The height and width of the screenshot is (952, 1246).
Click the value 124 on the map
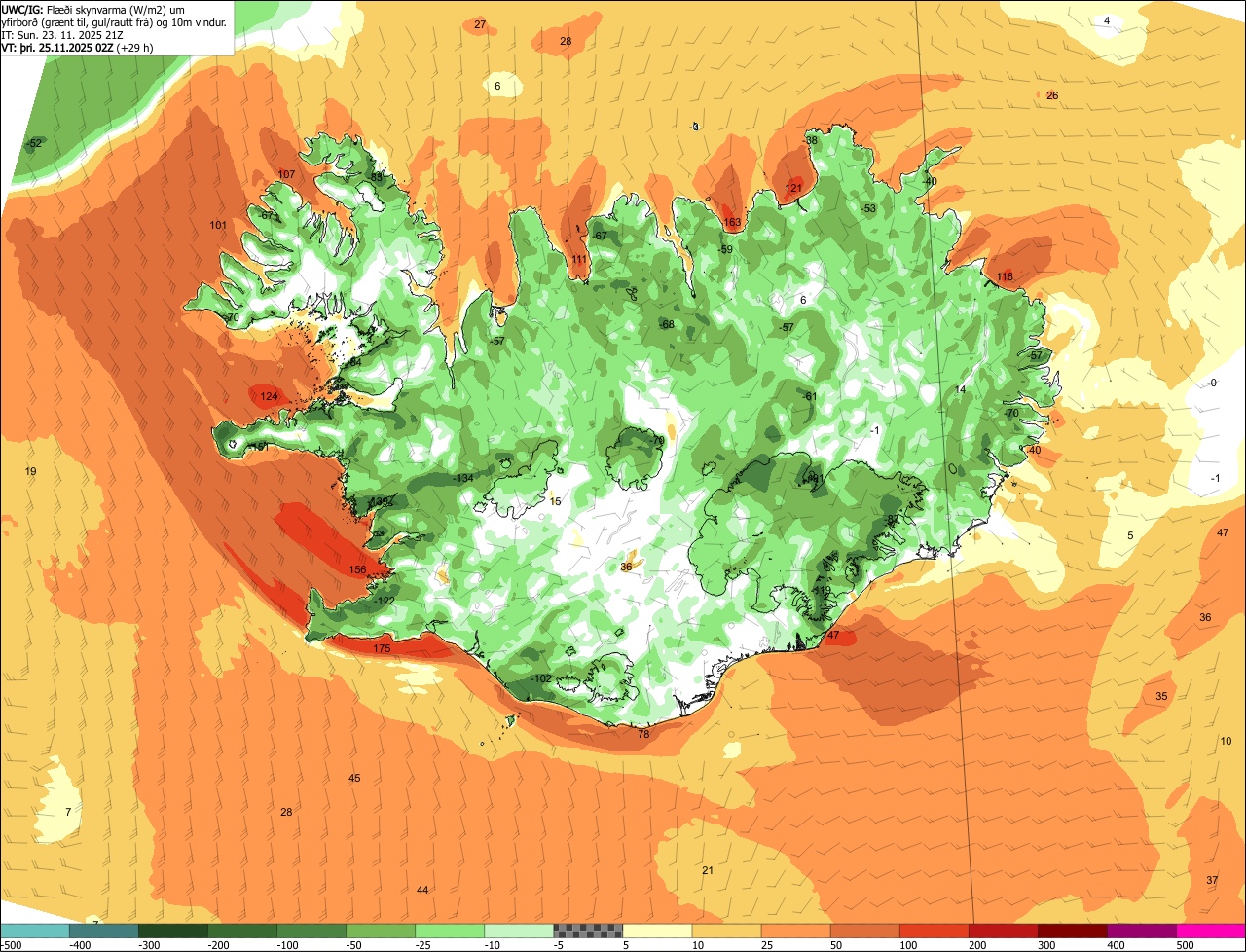269,396
